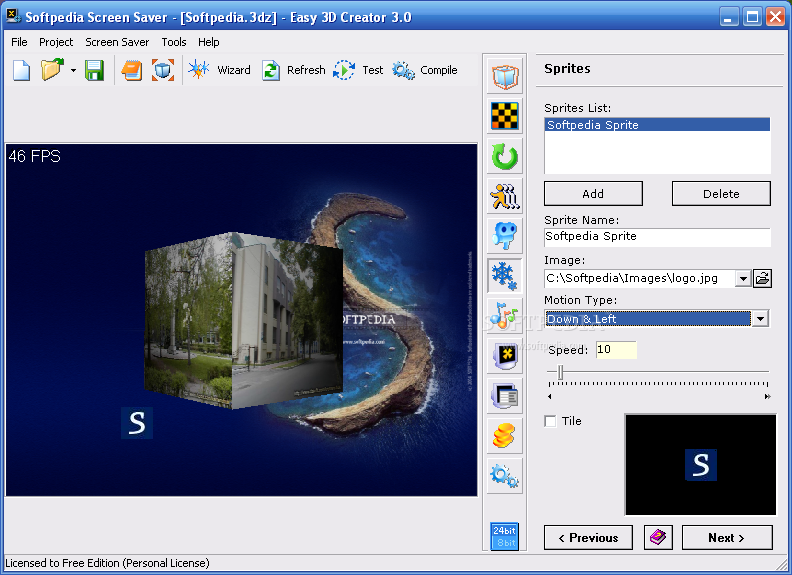This screenshot has width=792, height=575.
Task: Click the application icon in the title bar
Action: point(13,16)
